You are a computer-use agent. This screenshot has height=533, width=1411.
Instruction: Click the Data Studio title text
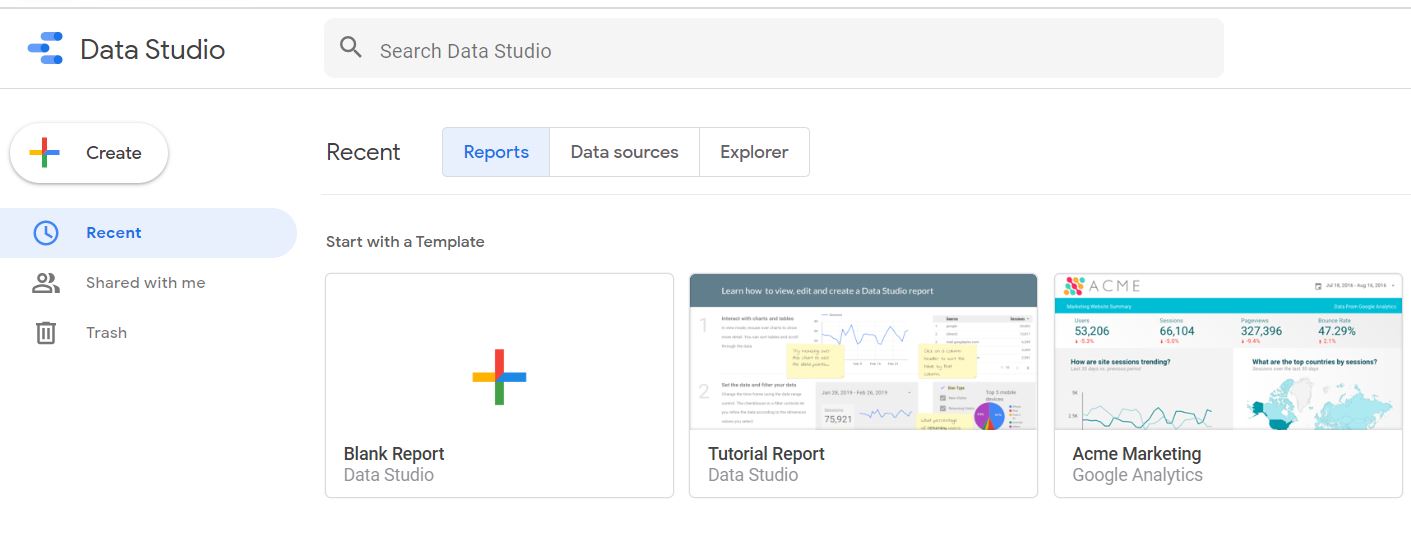pyautogui.click(x=152, y=50)
